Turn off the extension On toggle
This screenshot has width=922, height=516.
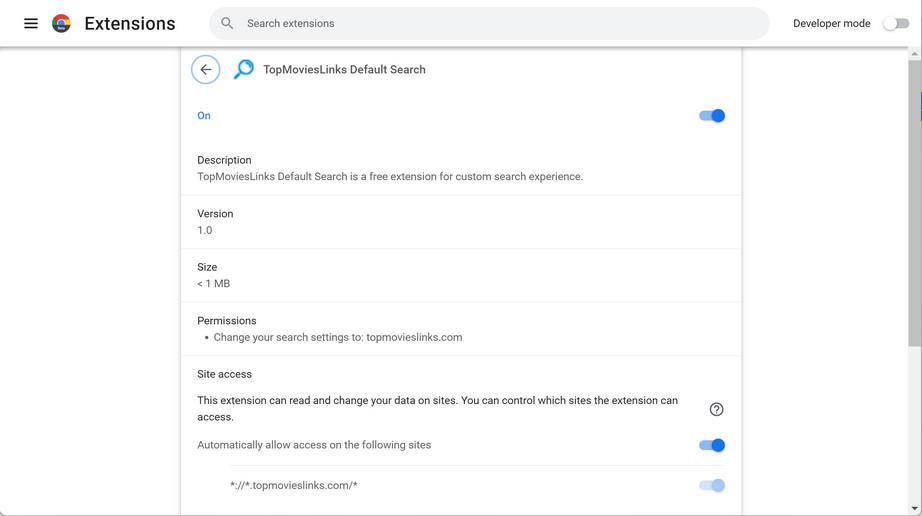tap(711, 116)
